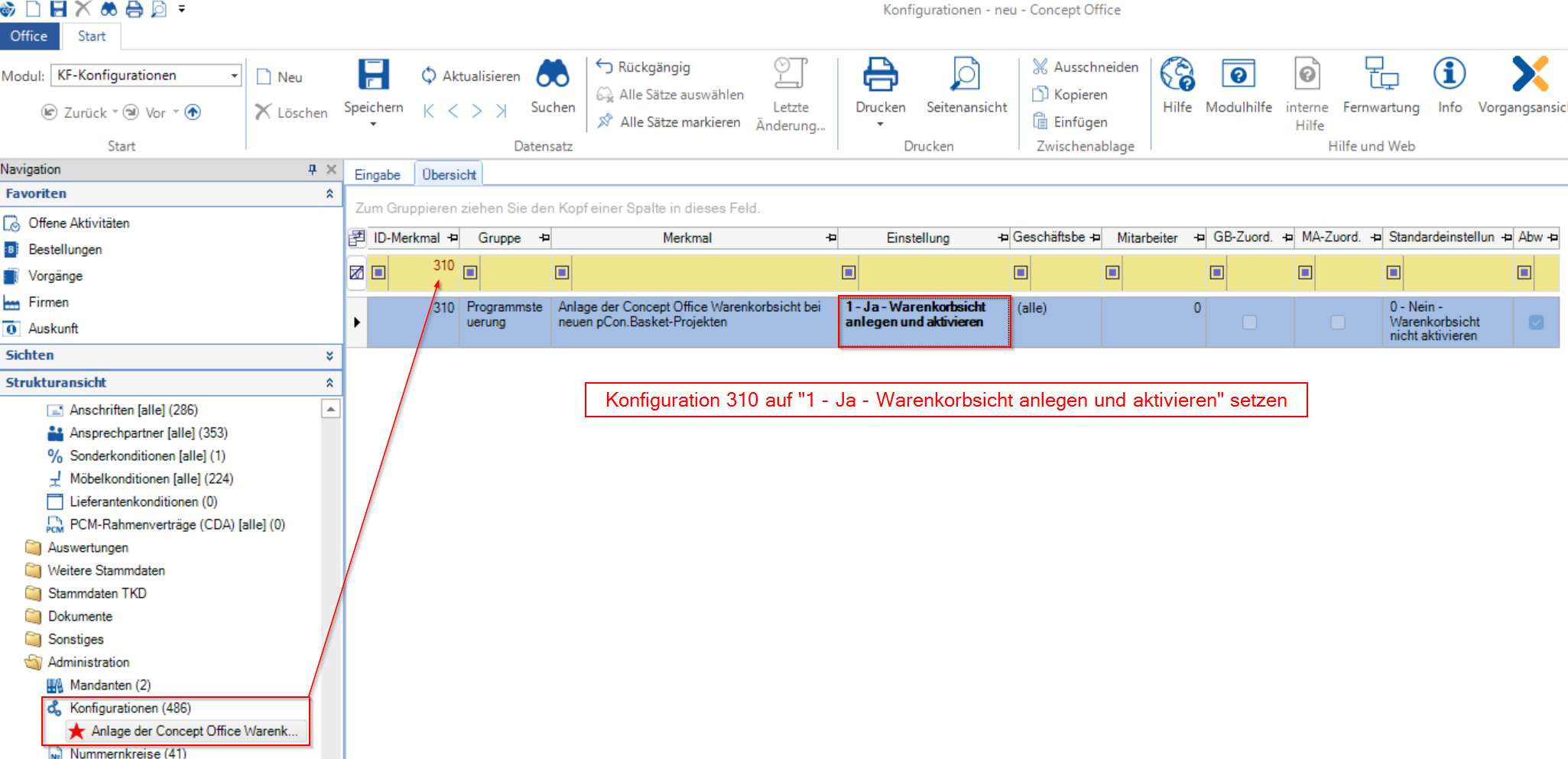Open the Office menu tab
The width and height of the screenshot is (1568, 759).
(29, 36)
